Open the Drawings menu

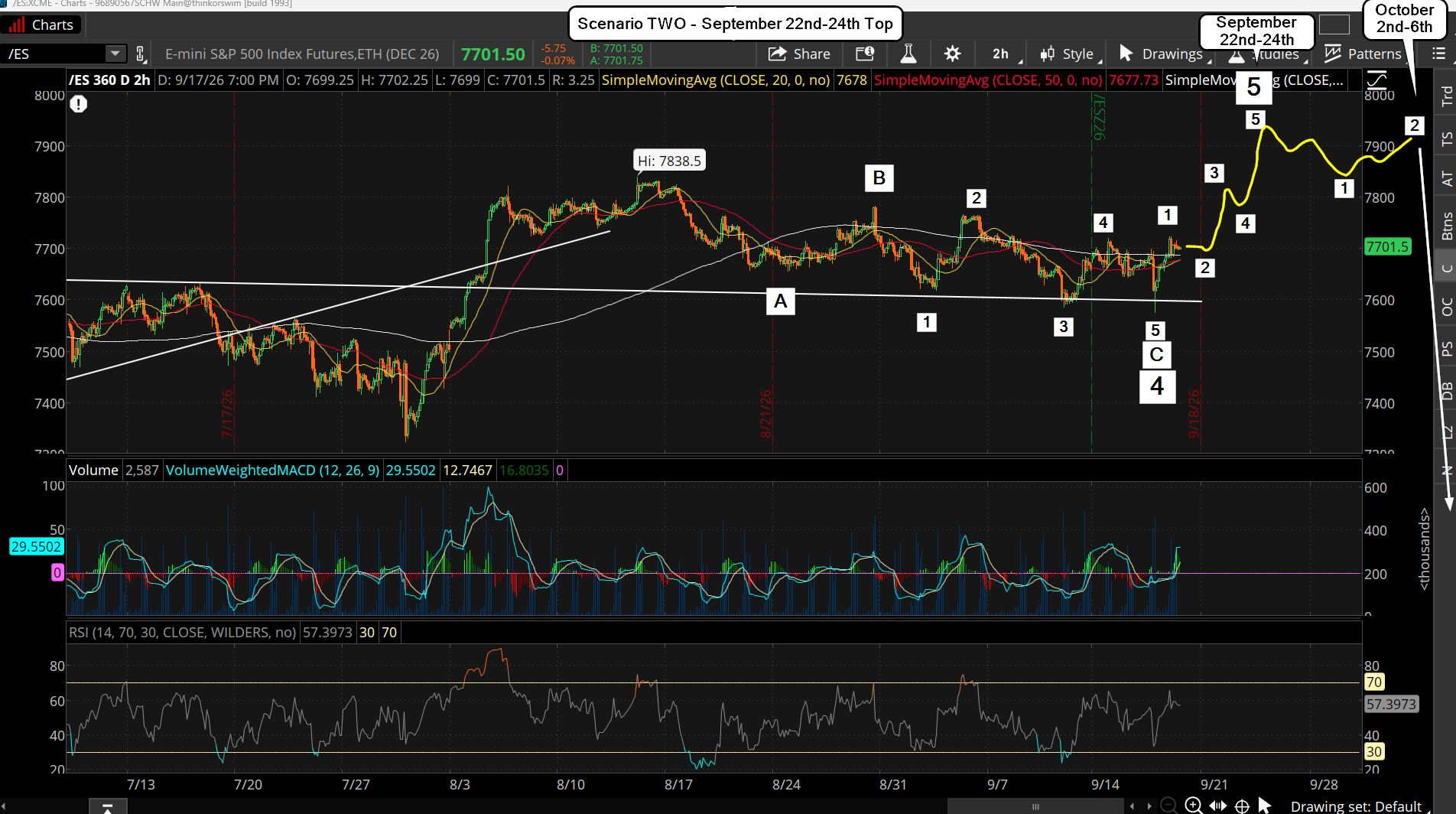pos(1162,54)
